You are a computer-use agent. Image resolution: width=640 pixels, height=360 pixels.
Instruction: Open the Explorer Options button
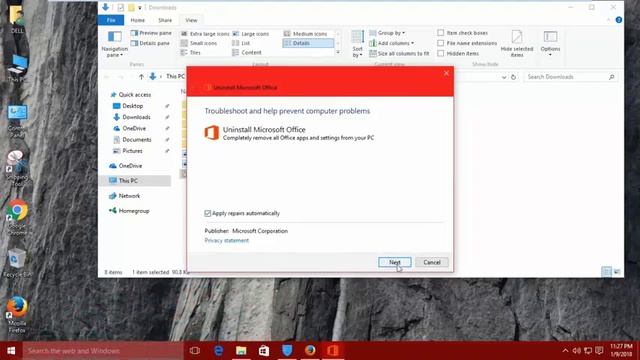(x=550, y=44)
